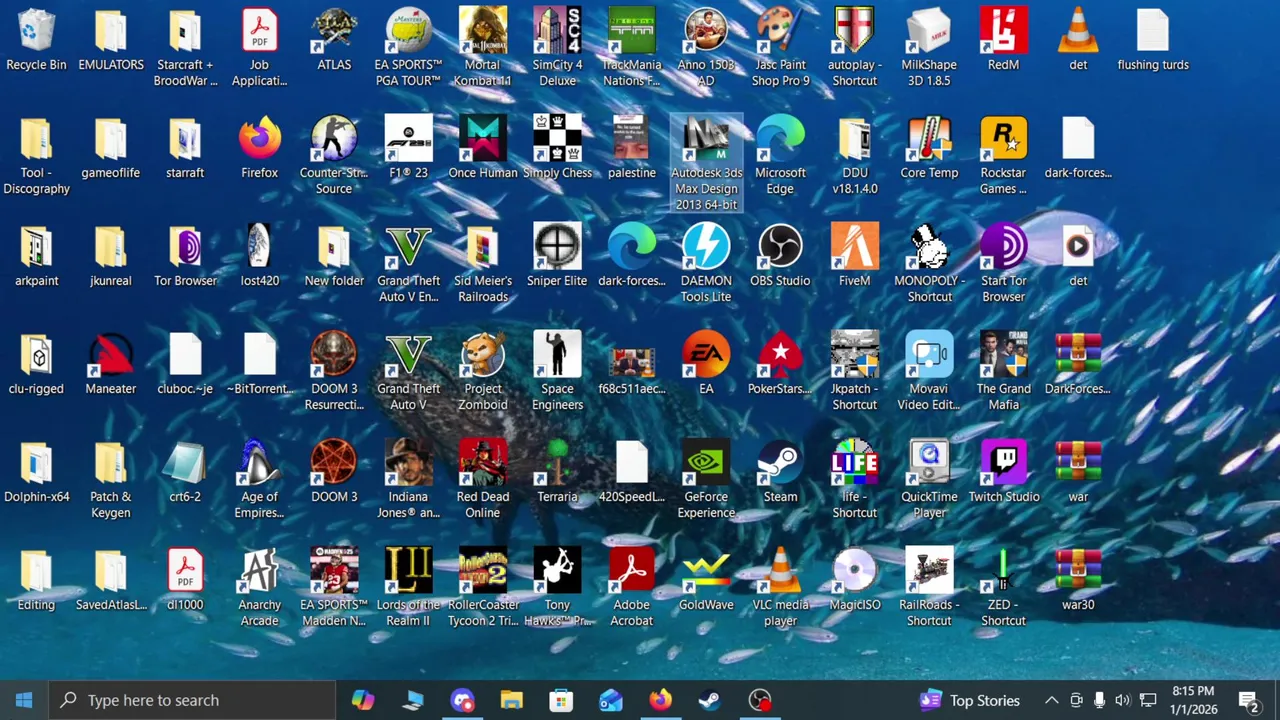The image size is (1280, 720).
Task: Open TrackMania Nations shortcut
Action: click(x=632, y=46)
